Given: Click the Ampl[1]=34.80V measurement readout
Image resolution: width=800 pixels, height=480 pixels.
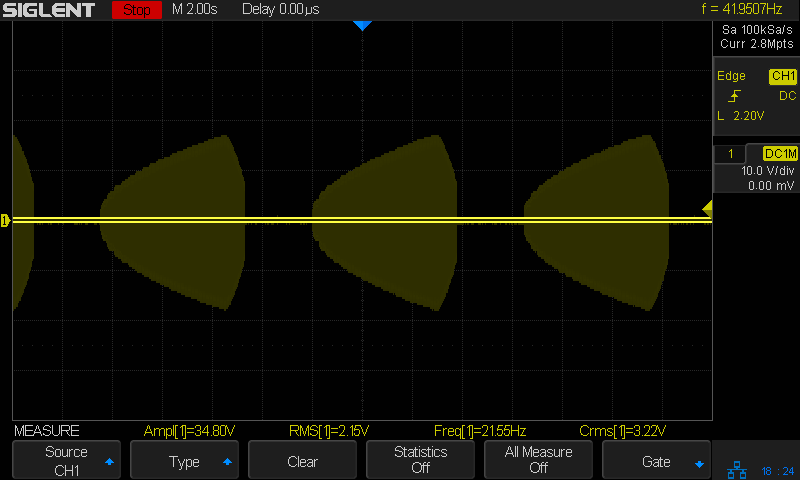Looking at the screenshot, I should pos(190,431).
